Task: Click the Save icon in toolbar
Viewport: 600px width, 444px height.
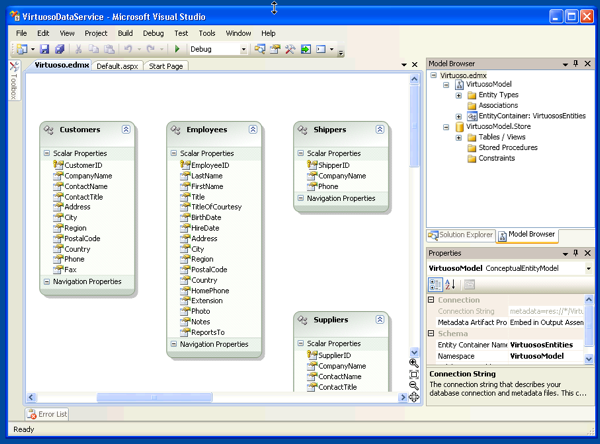Action: (x=45, y=49)
